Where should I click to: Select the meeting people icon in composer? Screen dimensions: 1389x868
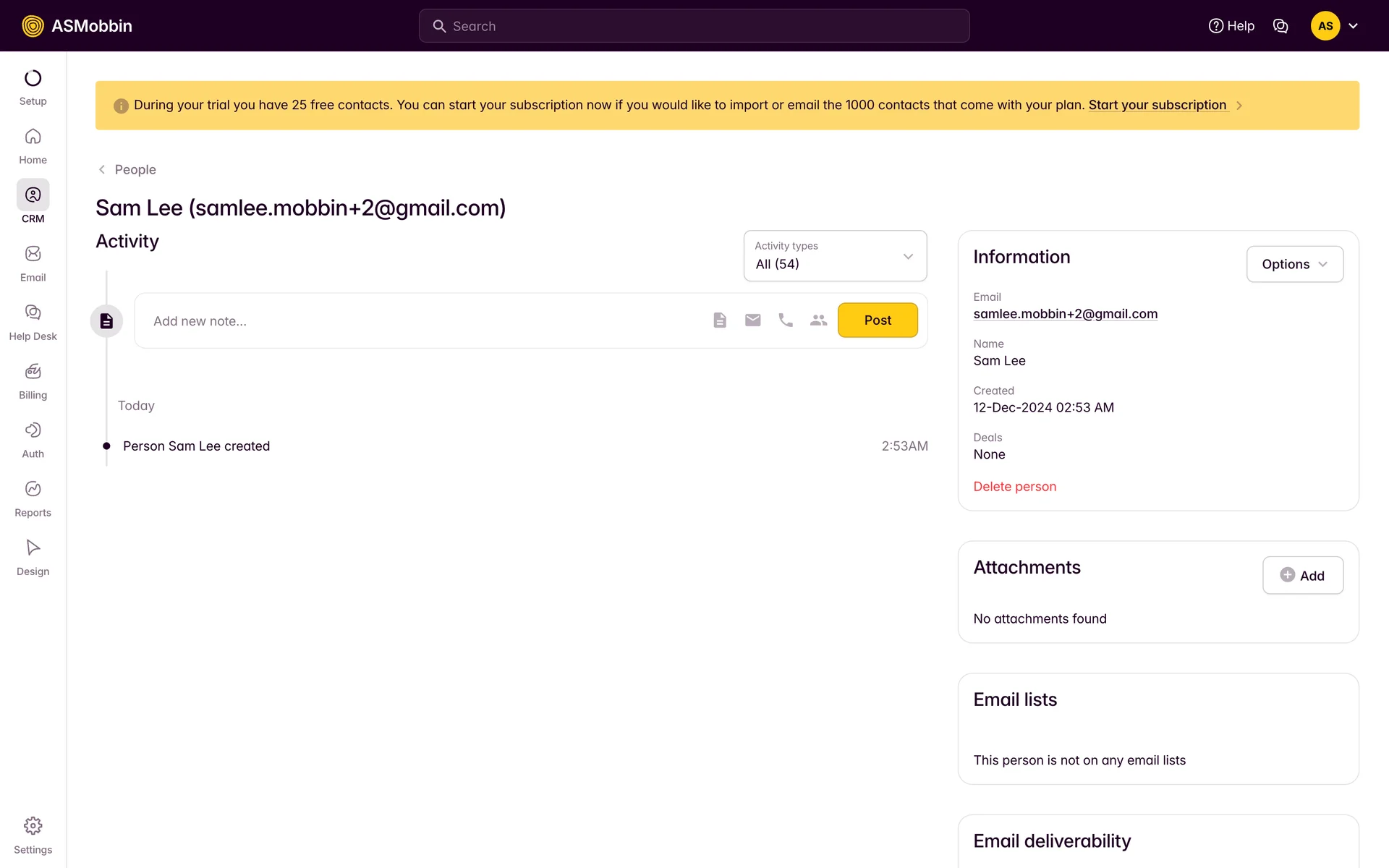point(818,320)
